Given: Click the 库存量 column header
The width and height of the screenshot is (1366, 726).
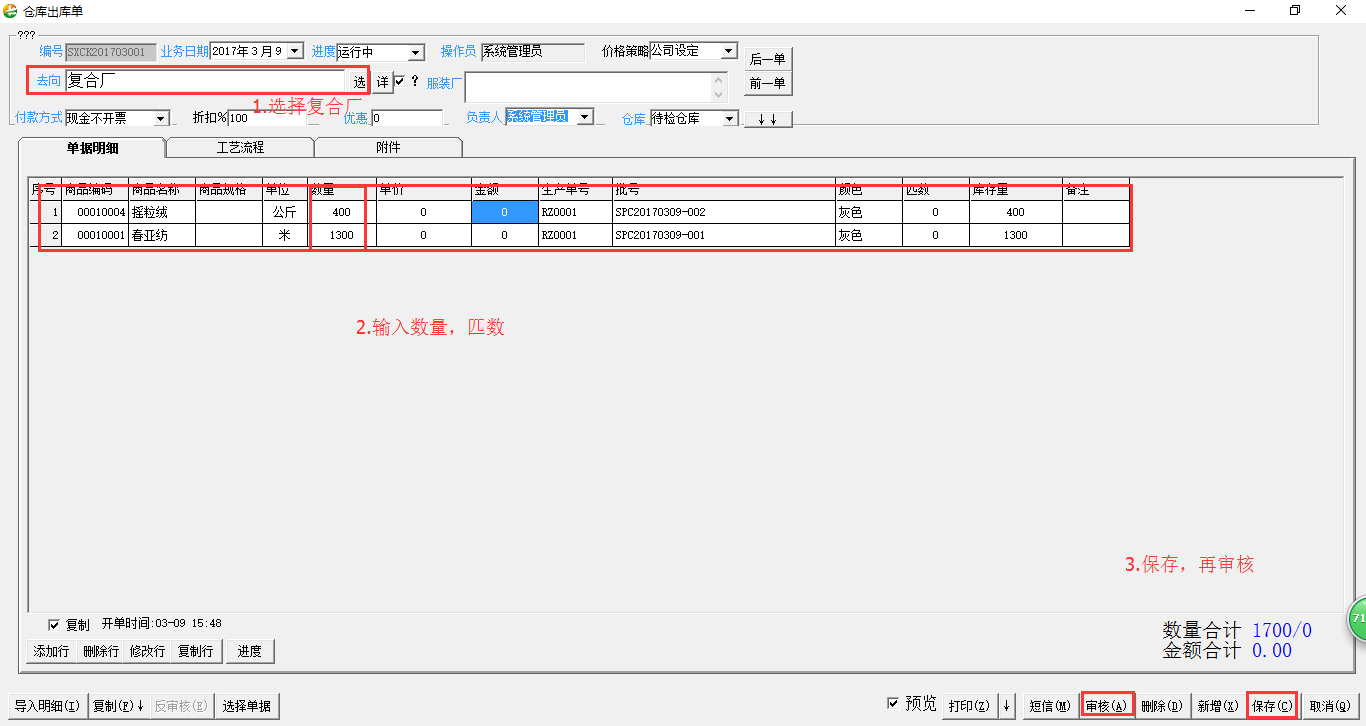Looking at the screenshot, I should (x=1015, y=189).
